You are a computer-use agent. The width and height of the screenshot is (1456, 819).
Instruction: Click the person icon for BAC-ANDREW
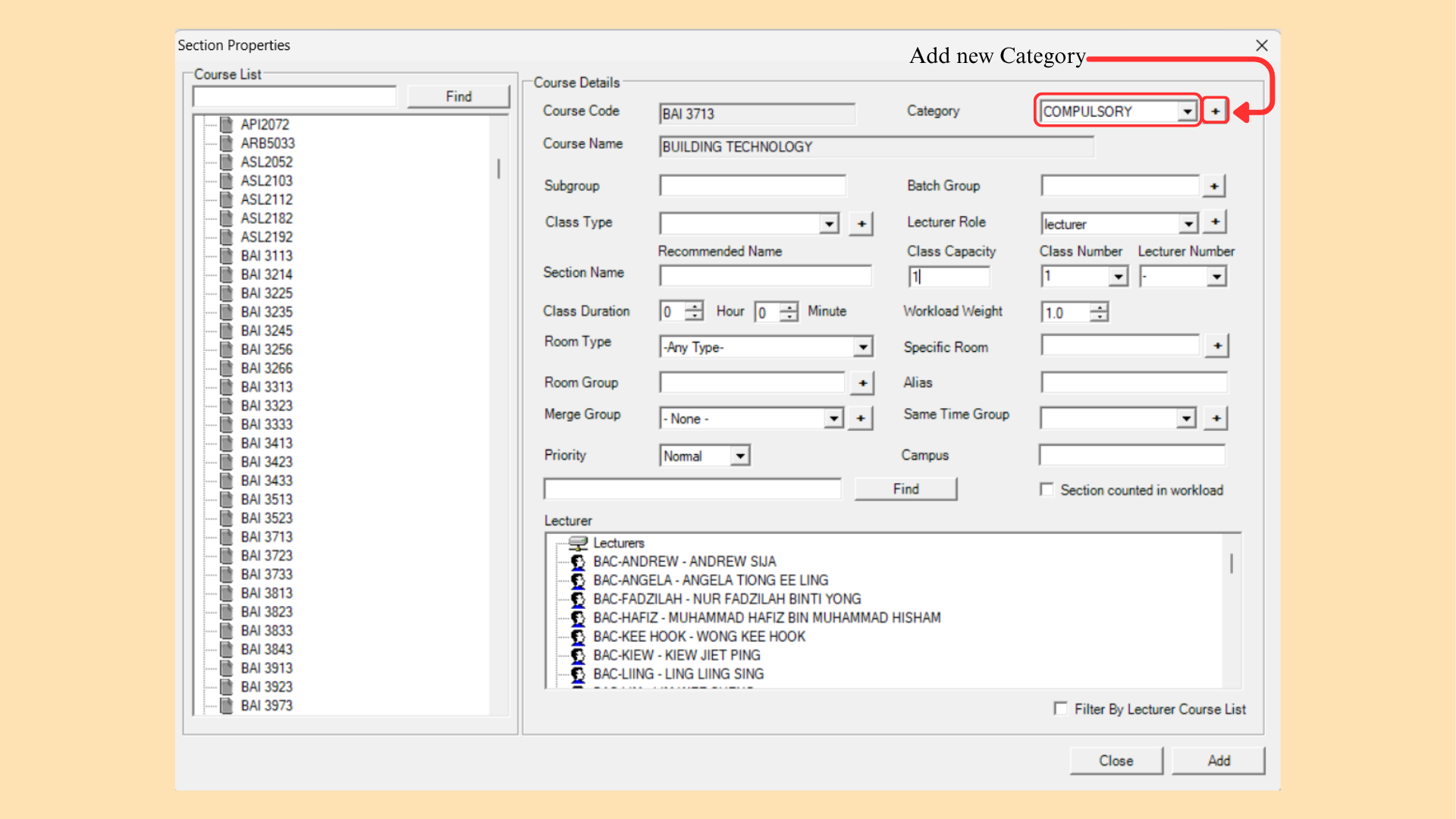pos(579,562)
